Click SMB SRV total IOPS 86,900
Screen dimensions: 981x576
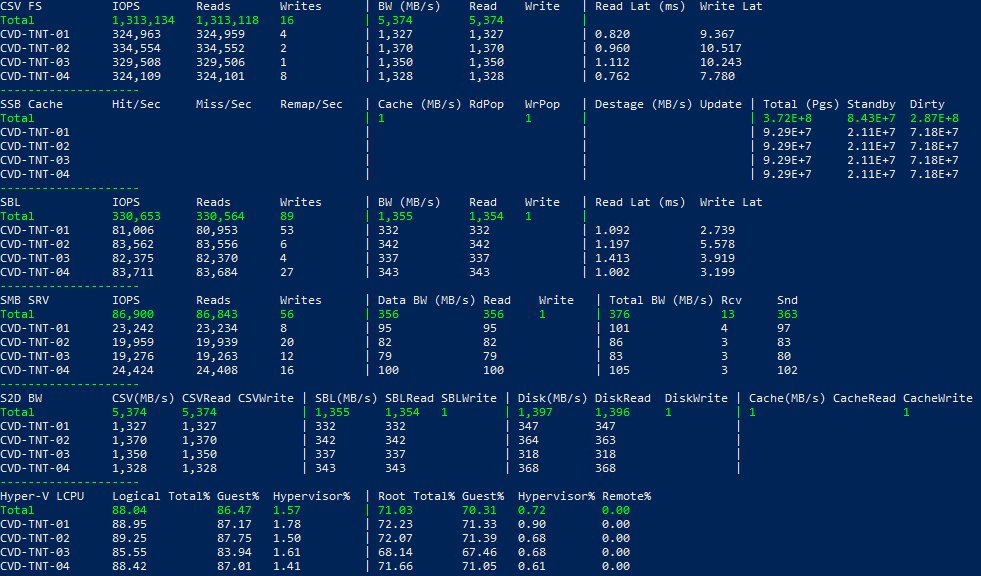click(133, 315)
